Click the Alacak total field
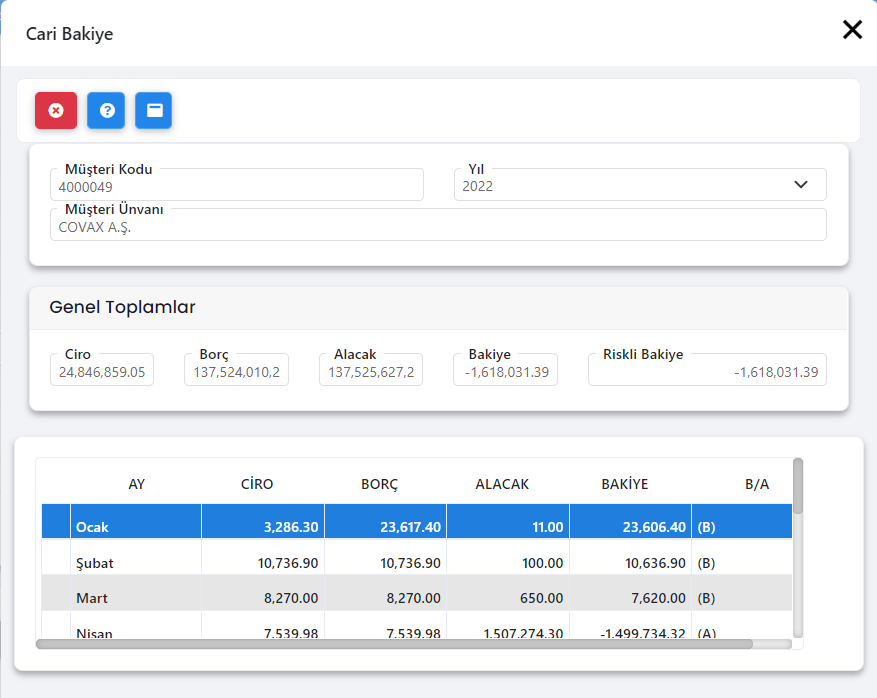 371,372
